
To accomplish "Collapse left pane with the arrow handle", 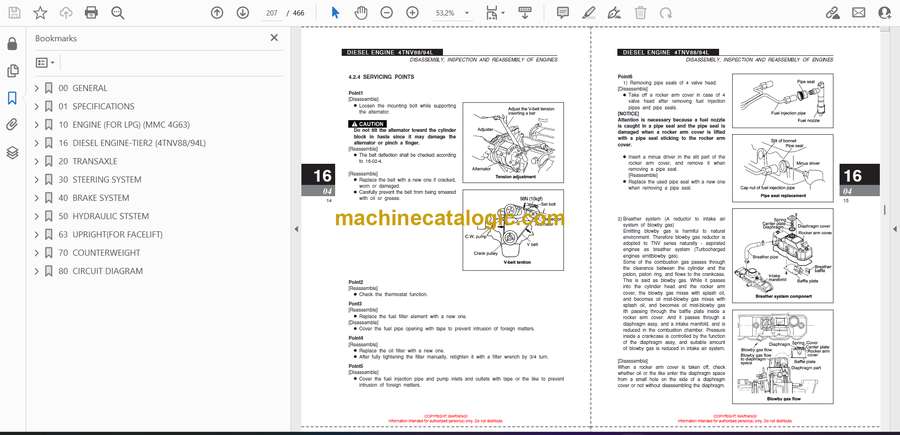I will point(296,229).
